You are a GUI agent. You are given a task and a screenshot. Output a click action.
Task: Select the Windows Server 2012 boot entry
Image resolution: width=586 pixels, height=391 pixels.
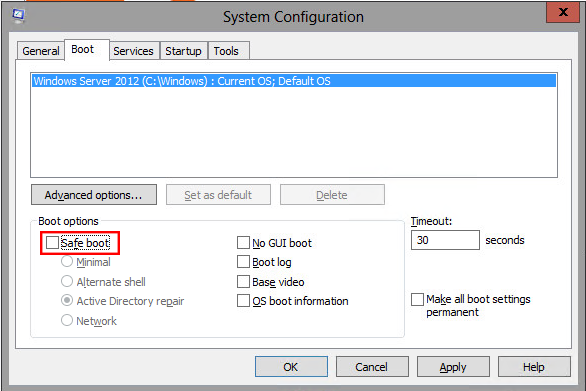tap(294, 81)
